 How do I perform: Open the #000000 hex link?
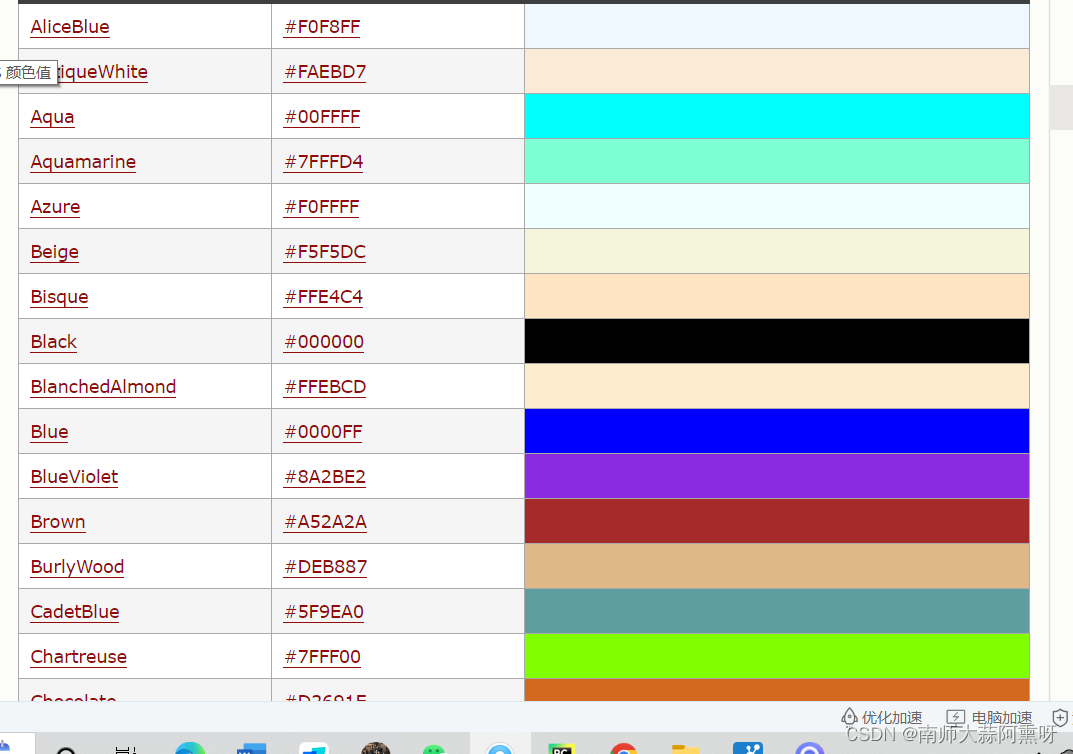point(324,342)
